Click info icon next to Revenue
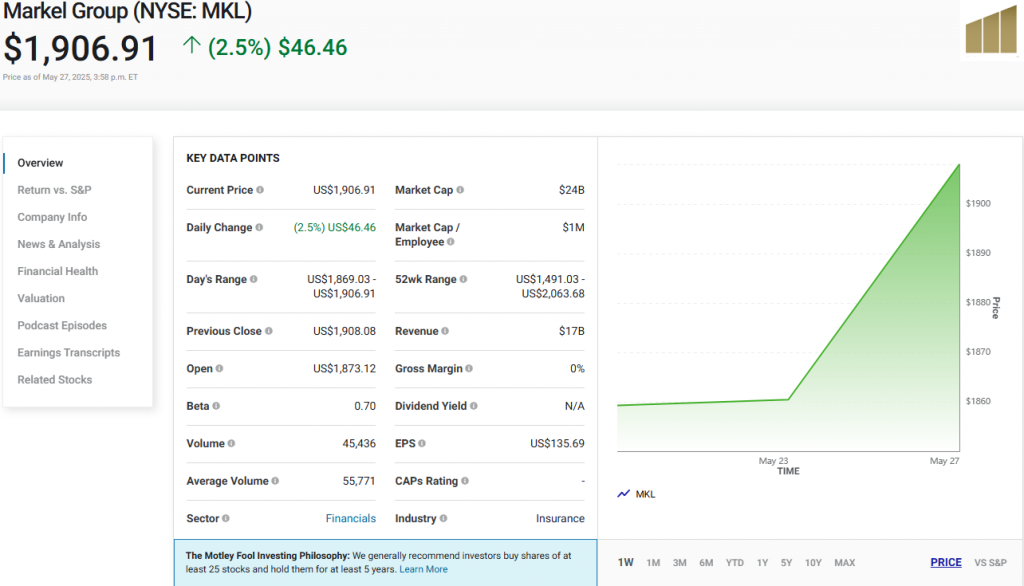This screenshot has width=1024, height=586. coord(445,331)
